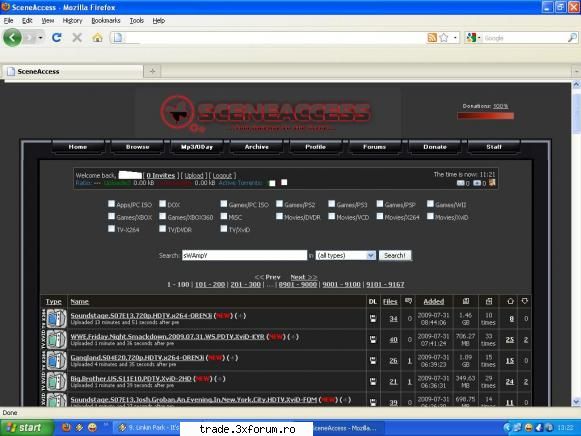The height and width of the screenshot is (436, 581).
Task: Open the Next page link
Action: point(303,277)
